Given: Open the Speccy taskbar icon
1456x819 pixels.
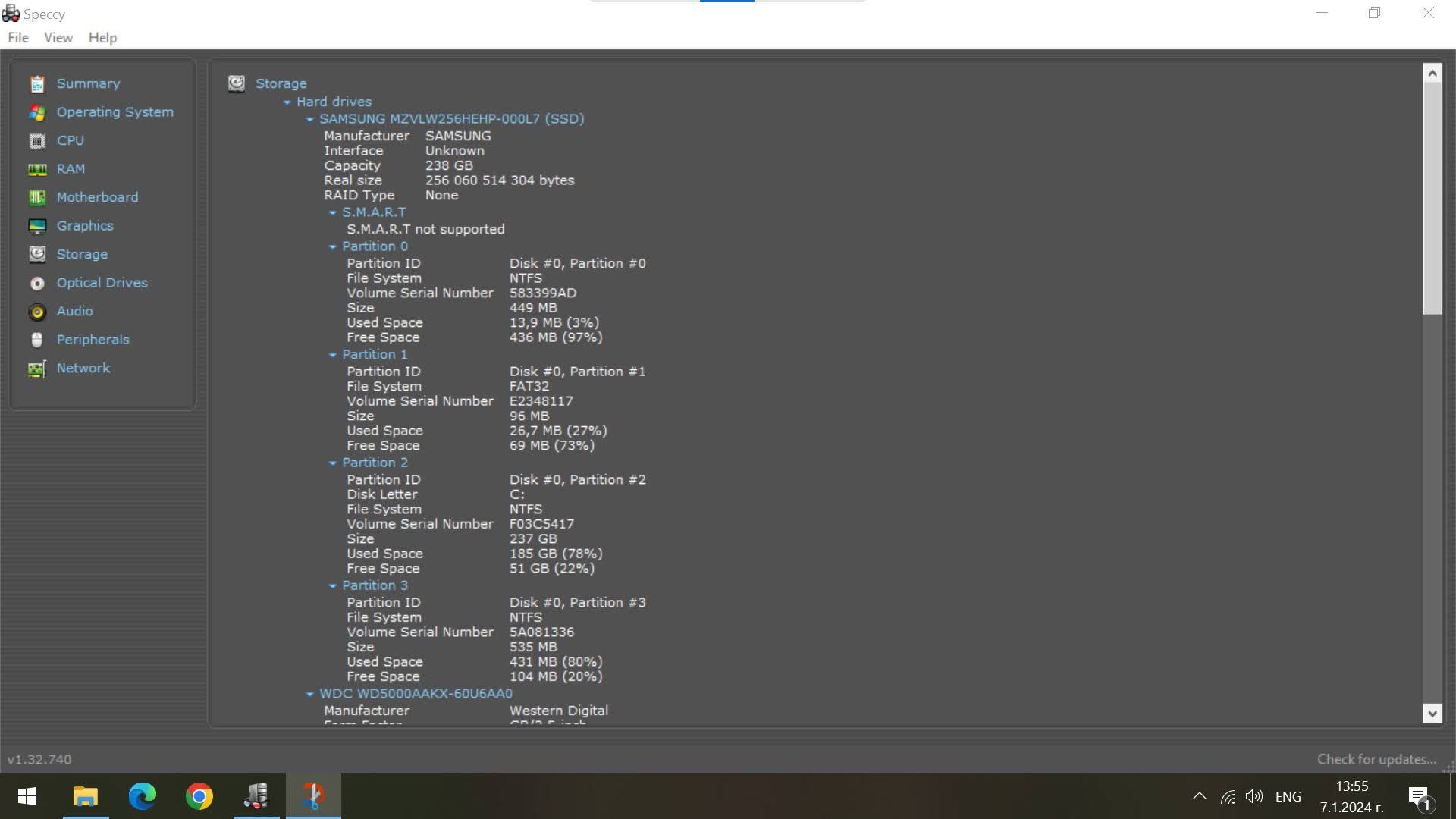Looking at the screenshot, I should click(256, 796).
